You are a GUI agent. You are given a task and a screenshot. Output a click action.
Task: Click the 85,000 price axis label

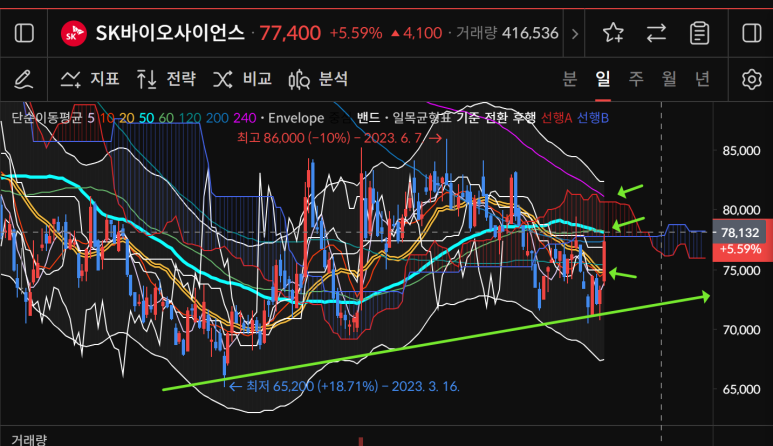click(x=741, y=151)
